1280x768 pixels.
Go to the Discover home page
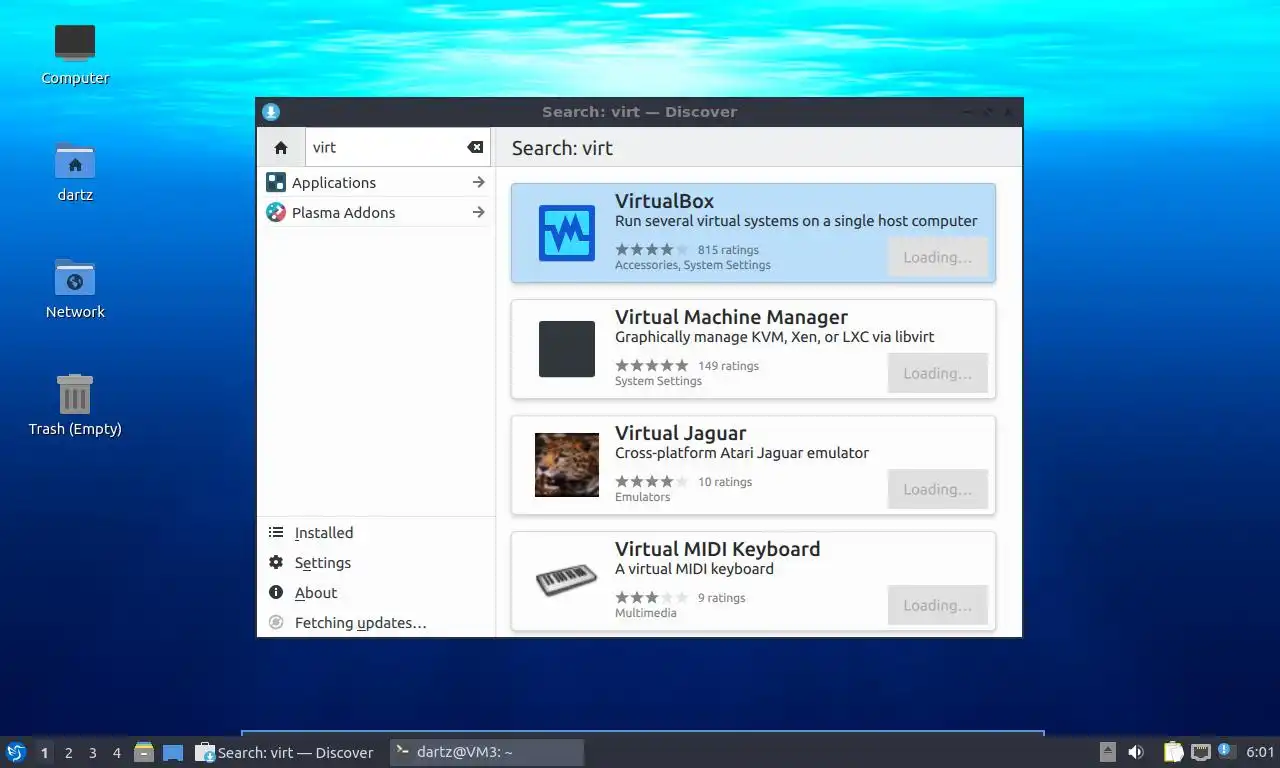281,147
